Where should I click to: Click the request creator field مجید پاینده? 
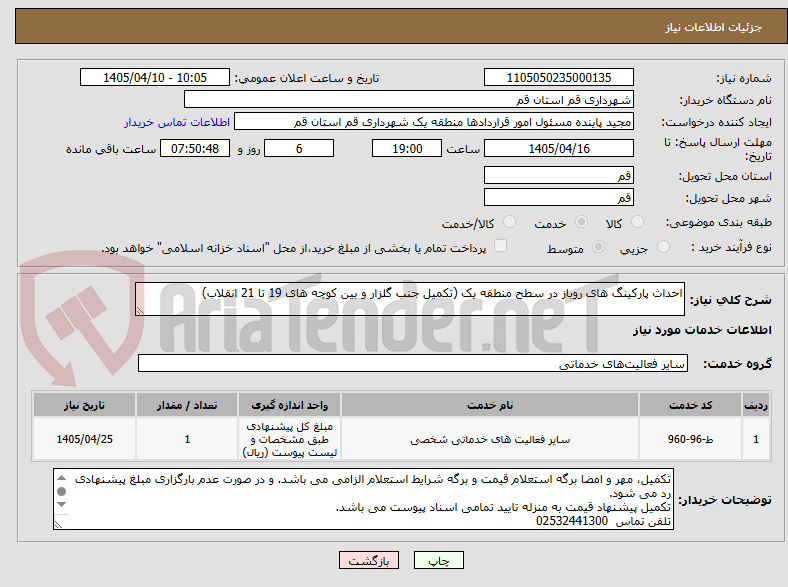click(x=434, y=122)
